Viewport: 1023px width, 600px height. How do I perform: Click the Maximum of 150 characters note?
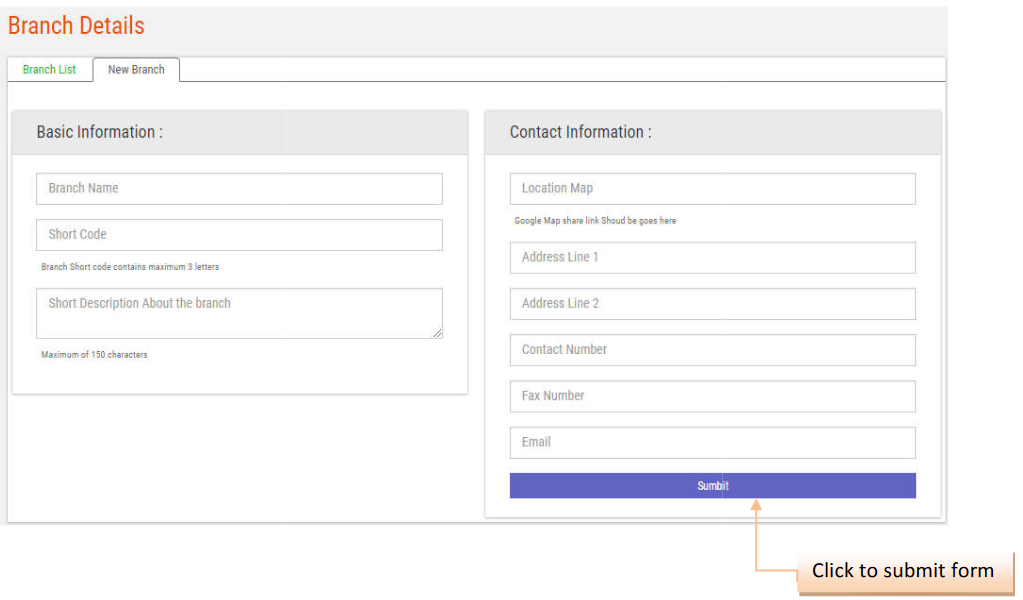click(94, 355)
